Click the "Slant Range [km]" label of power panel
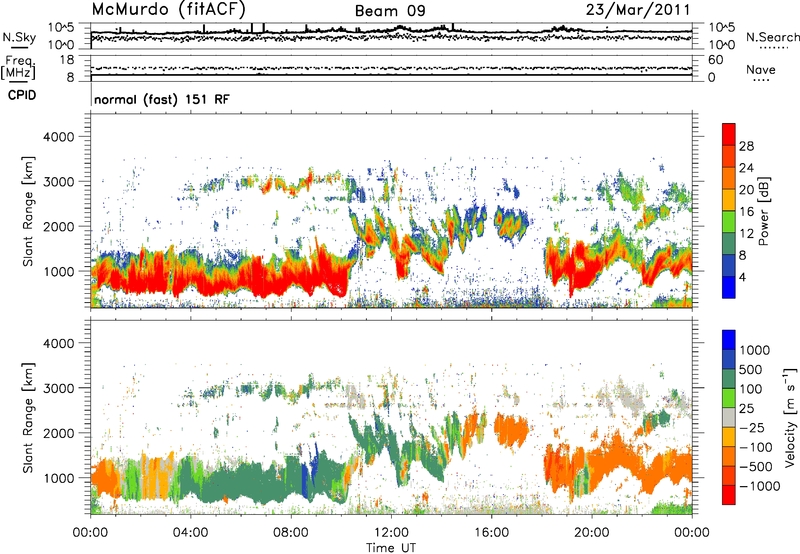Viewport: 800px width, 554px height. coord(28,211)
